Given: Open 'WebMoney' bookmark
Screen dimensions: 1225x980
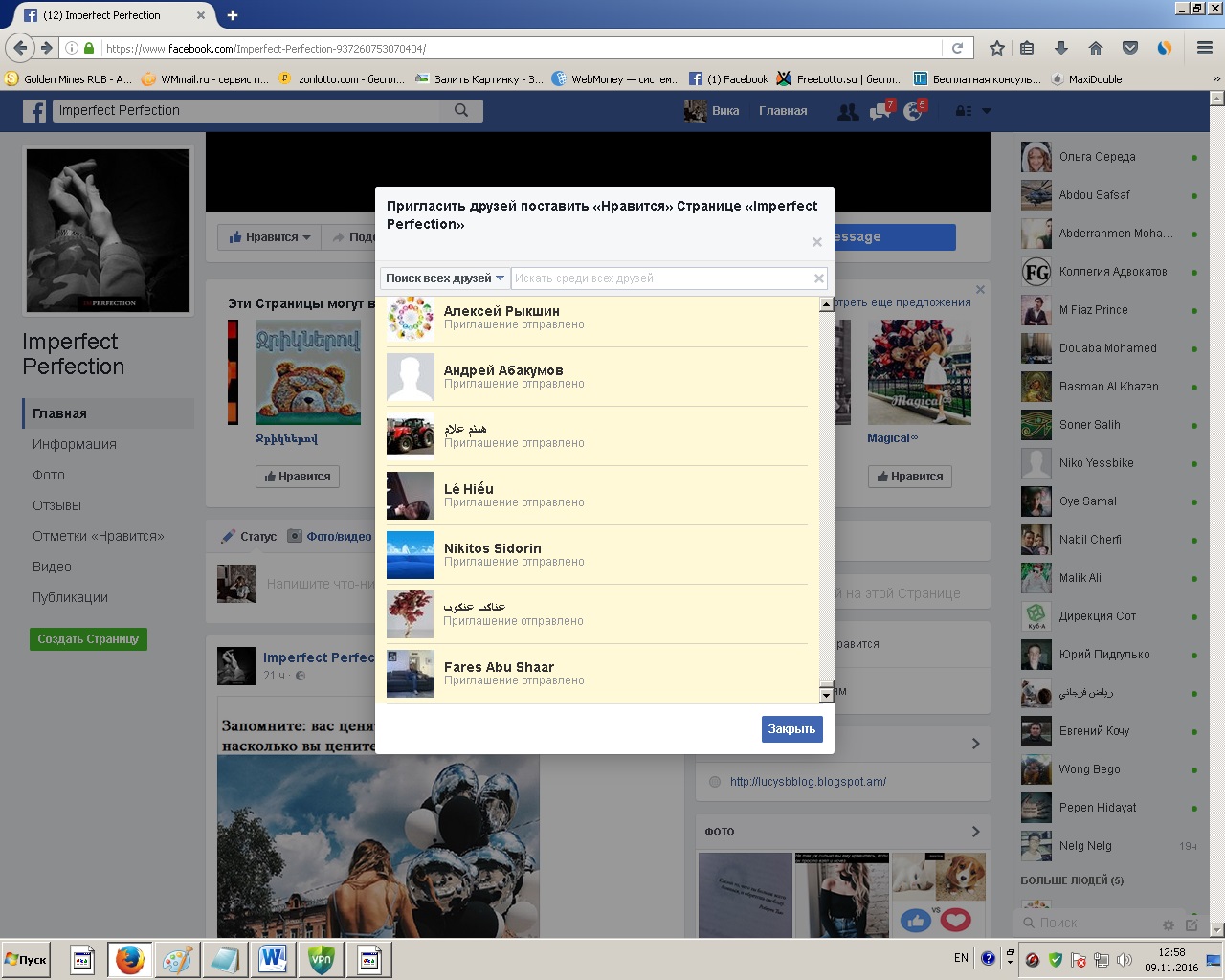Looking at the screenshot, I should click(616, 79).
